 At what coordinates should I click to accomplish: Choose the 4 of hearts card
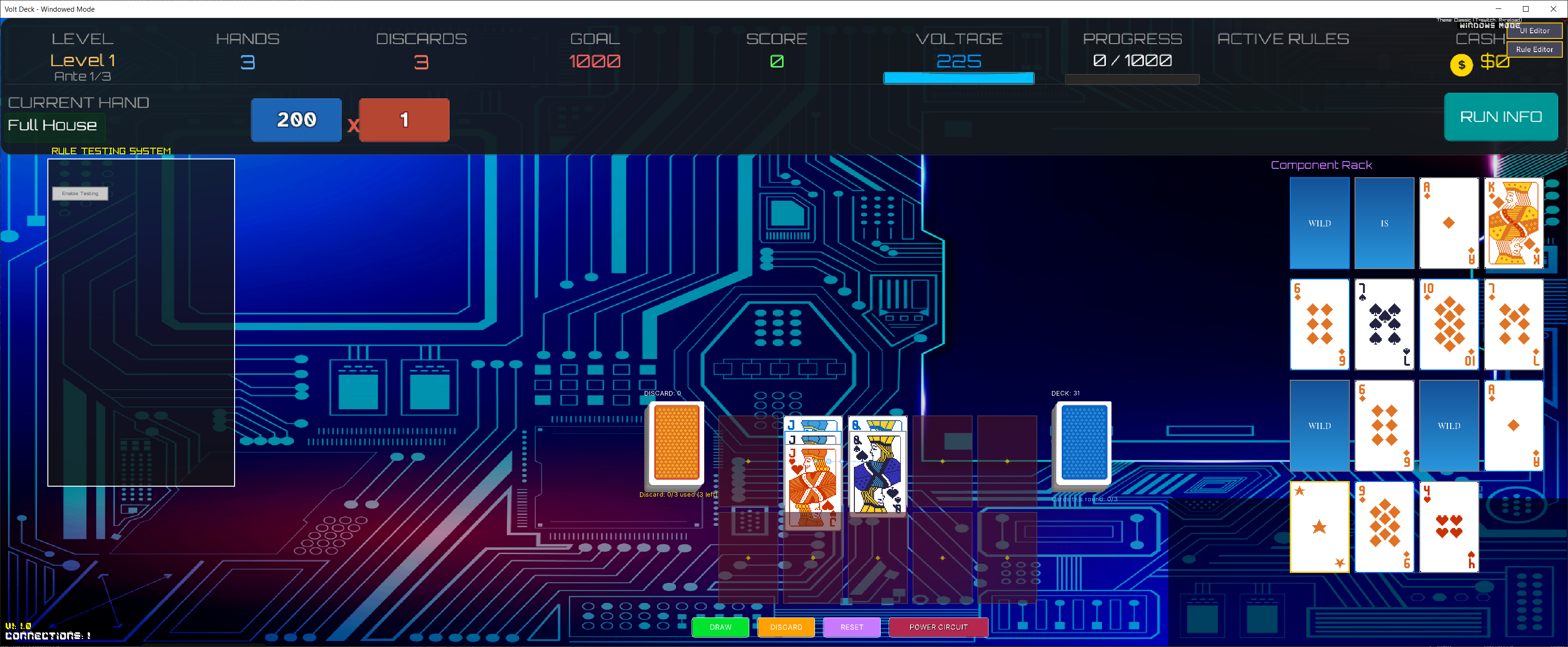tap(1448, 527)
